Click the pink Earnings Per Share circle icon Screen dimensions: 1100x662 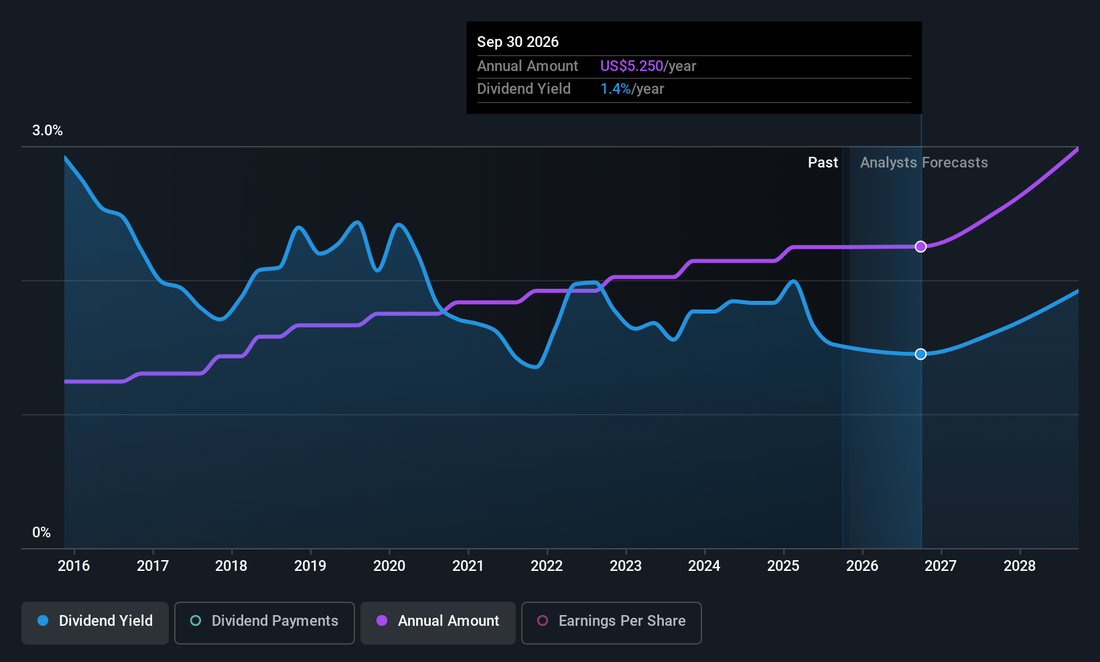coord(543,621)
